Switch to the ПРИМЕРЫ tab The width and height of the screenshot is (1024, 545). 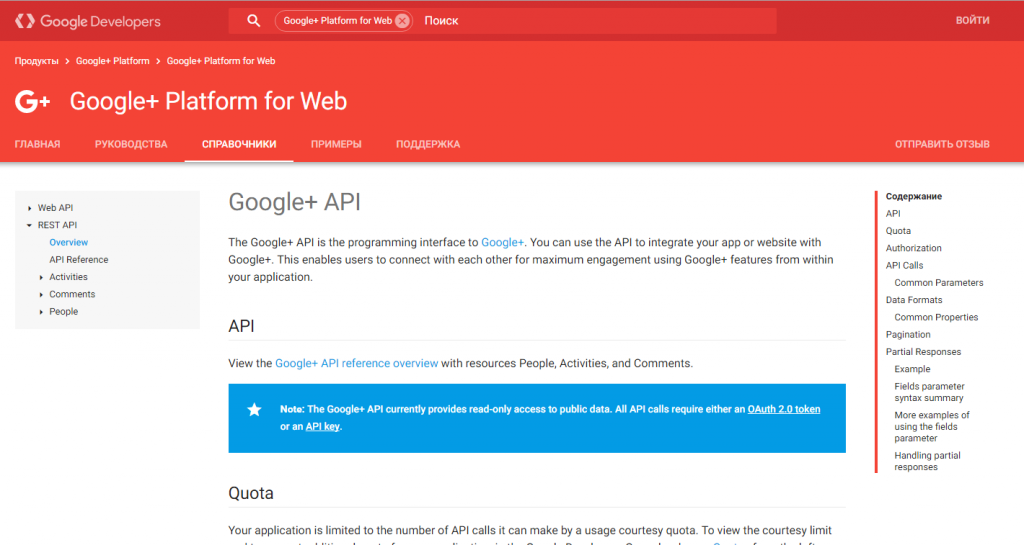(336, 144)
